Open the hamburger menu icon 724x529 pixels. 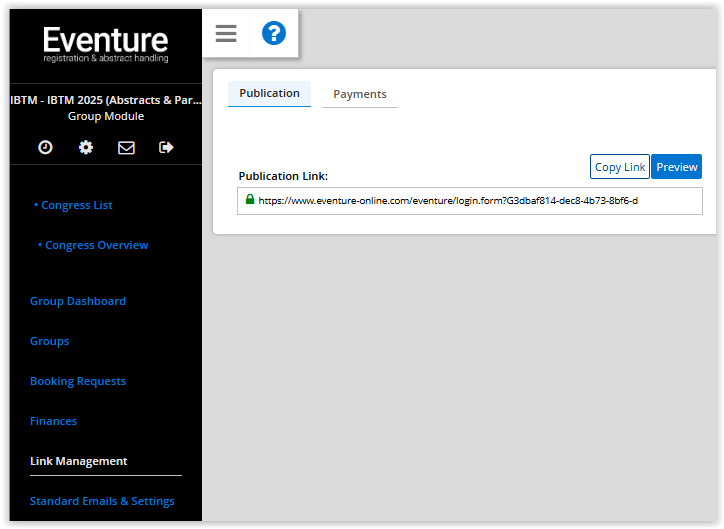click(x=226, y=34)
